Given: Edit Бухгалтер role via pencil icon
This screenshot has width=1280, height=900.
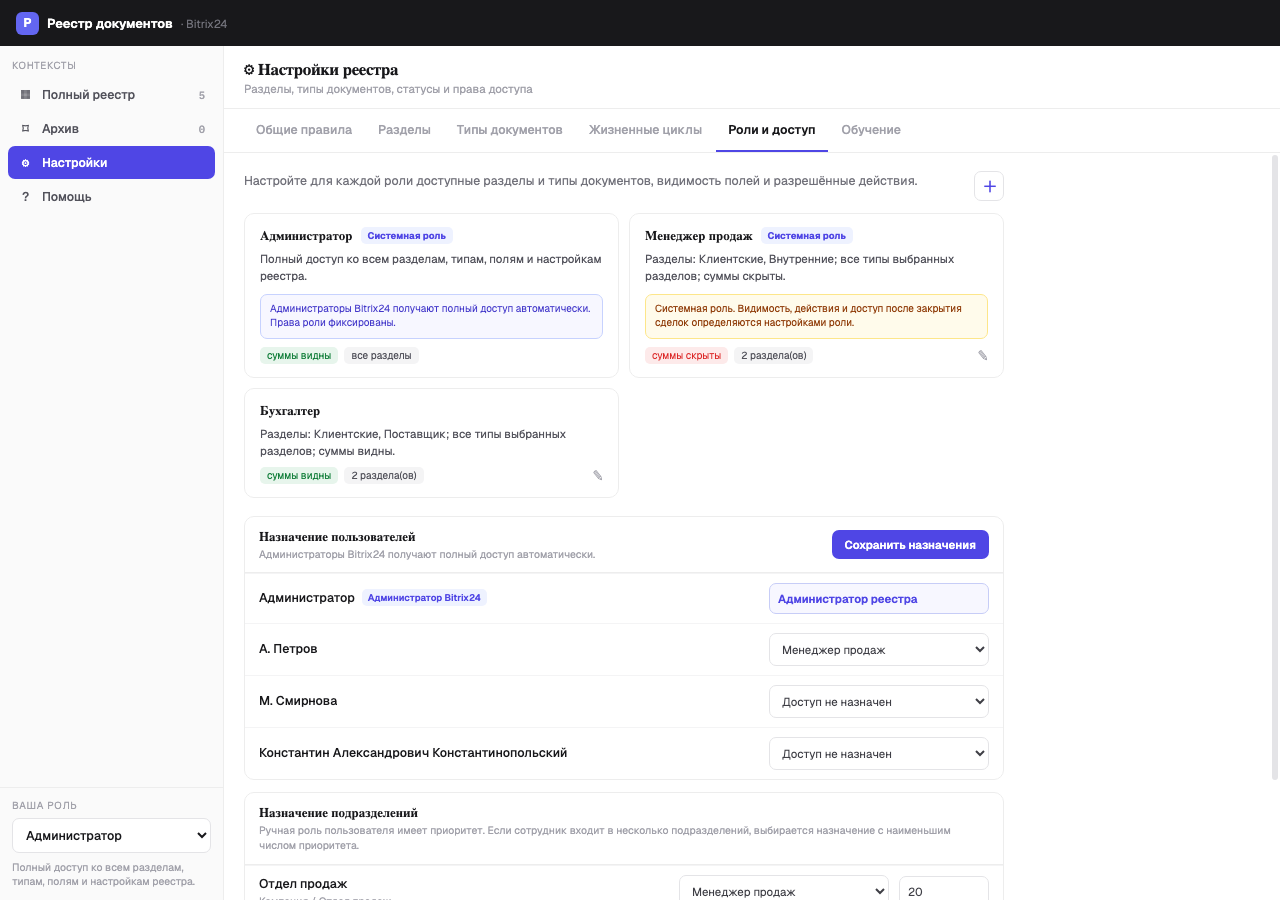Looking at the screenshot, I should [x=598, y=475].
